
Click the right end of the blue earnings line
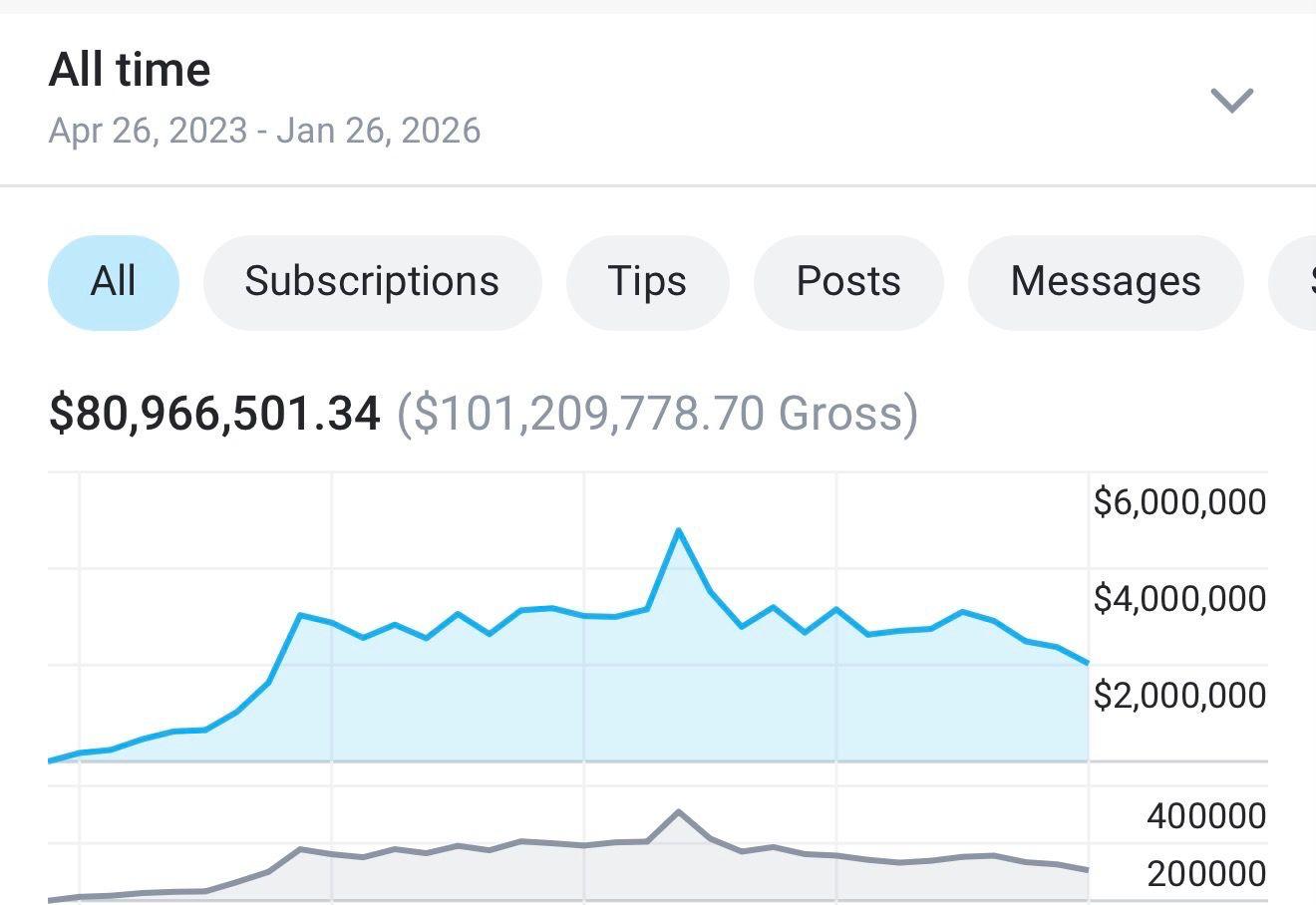1087,662
